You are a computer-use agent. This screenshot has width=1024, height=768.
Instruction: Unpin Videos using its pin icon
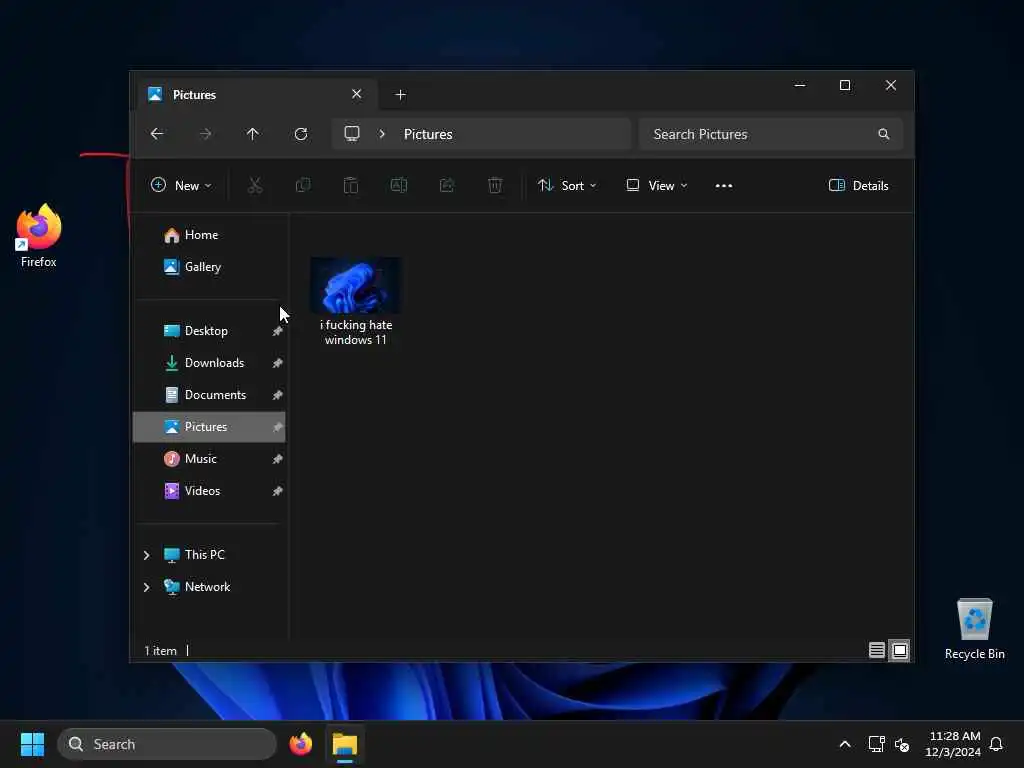pyautogui.click(x=278, y=491)
